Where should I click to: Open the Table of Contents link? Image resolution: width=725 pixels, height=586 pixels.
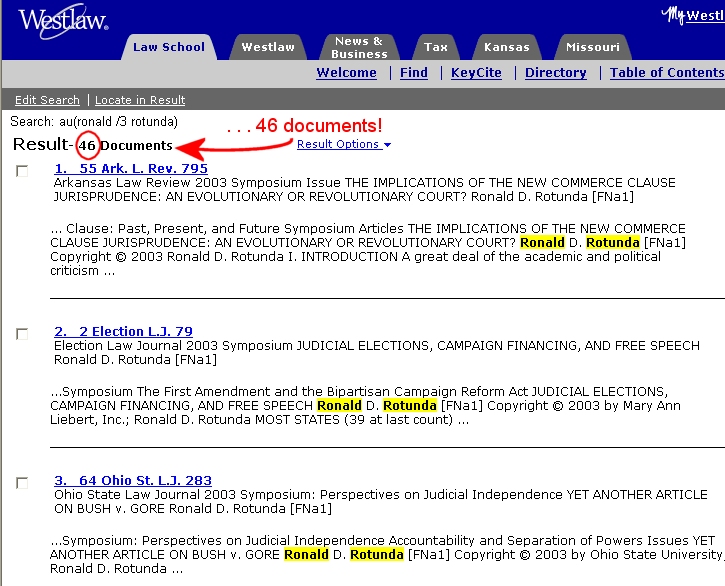[x=667, y=73]
